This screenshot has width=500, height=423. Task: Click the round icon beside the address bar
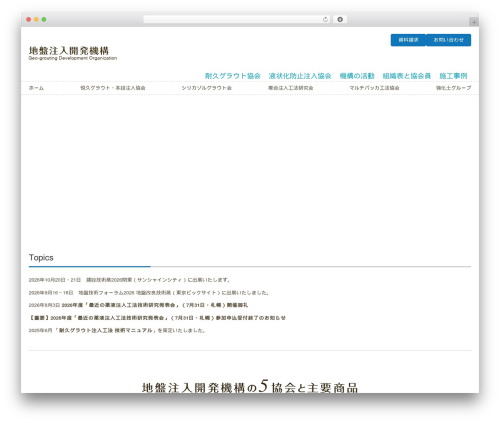[x=340, y=20]
